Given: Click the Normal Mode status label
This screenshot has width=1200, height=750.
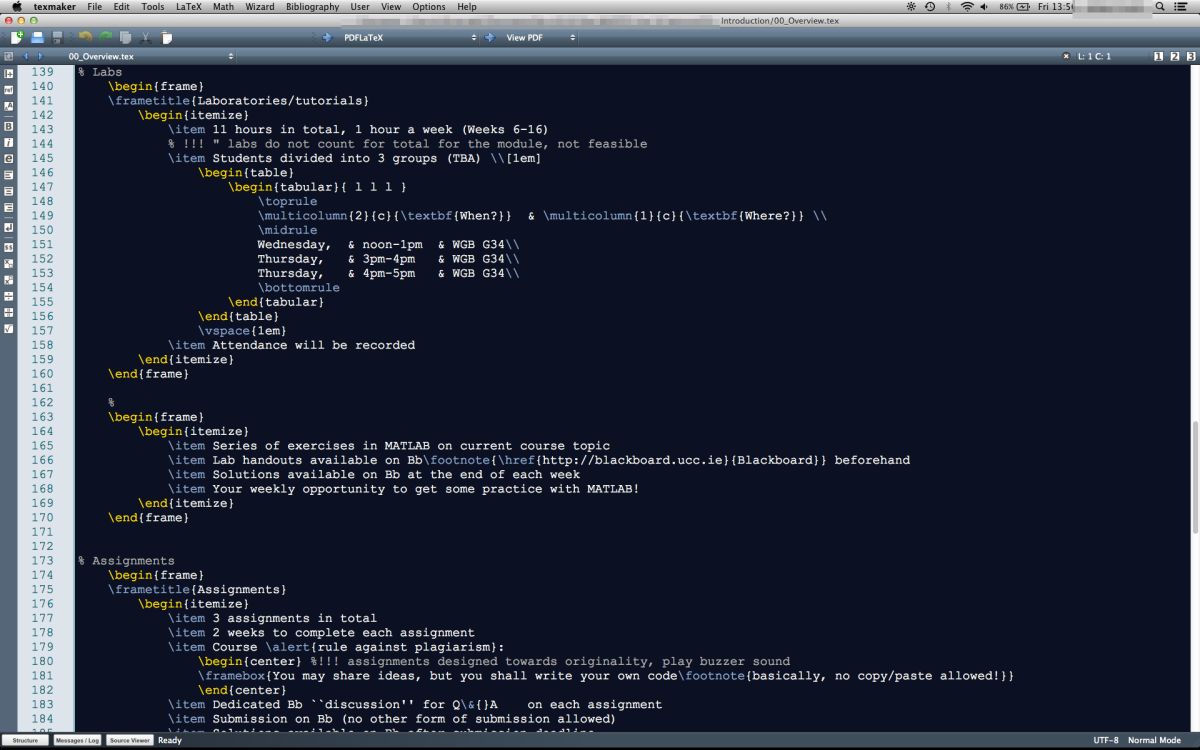Looking at the screenshot, I should 1155,740.
